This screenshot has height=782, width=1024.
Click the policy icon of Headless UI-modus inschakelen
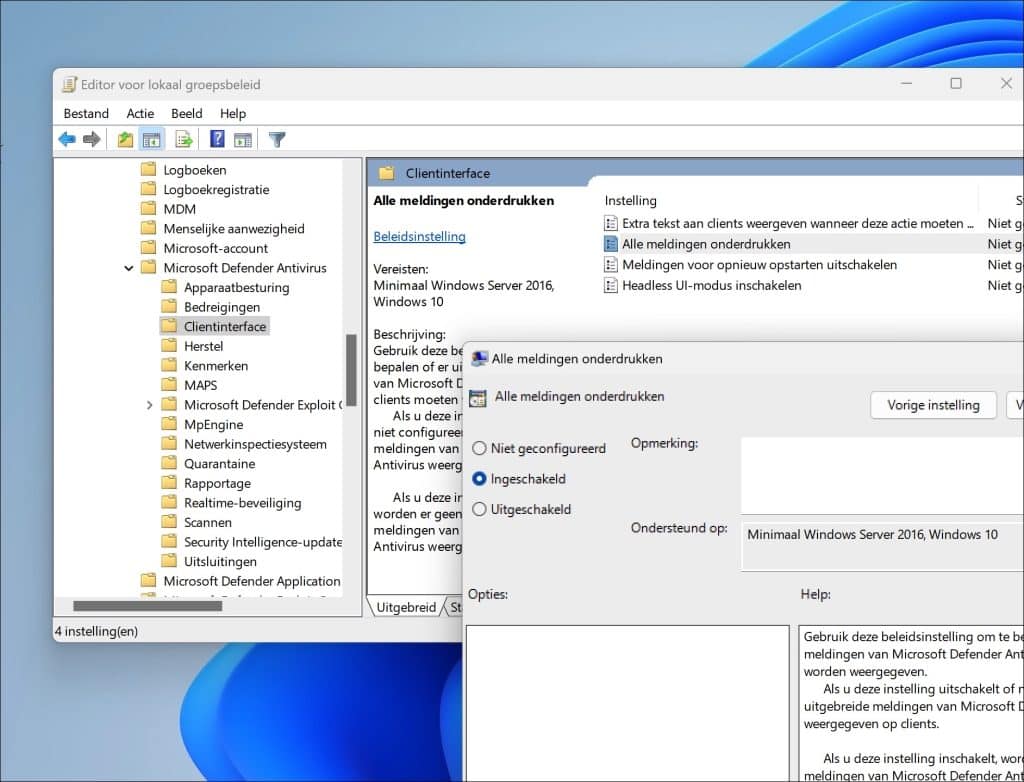pyautogui.click(x=611, y=285)
